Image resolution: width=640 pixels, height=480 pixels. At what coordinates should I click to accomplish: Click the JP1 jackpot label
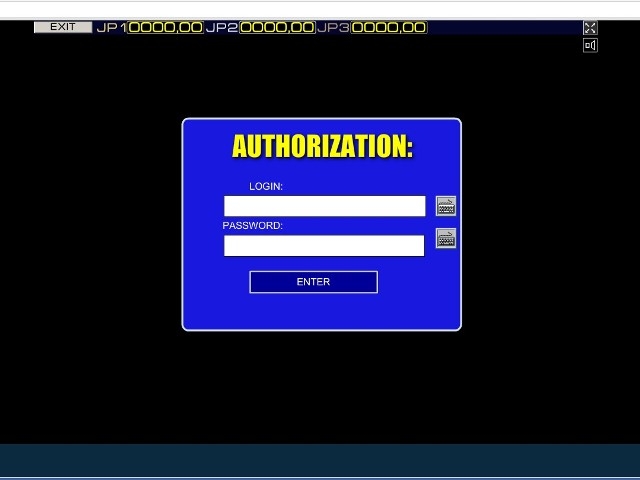tap(111, 28)
